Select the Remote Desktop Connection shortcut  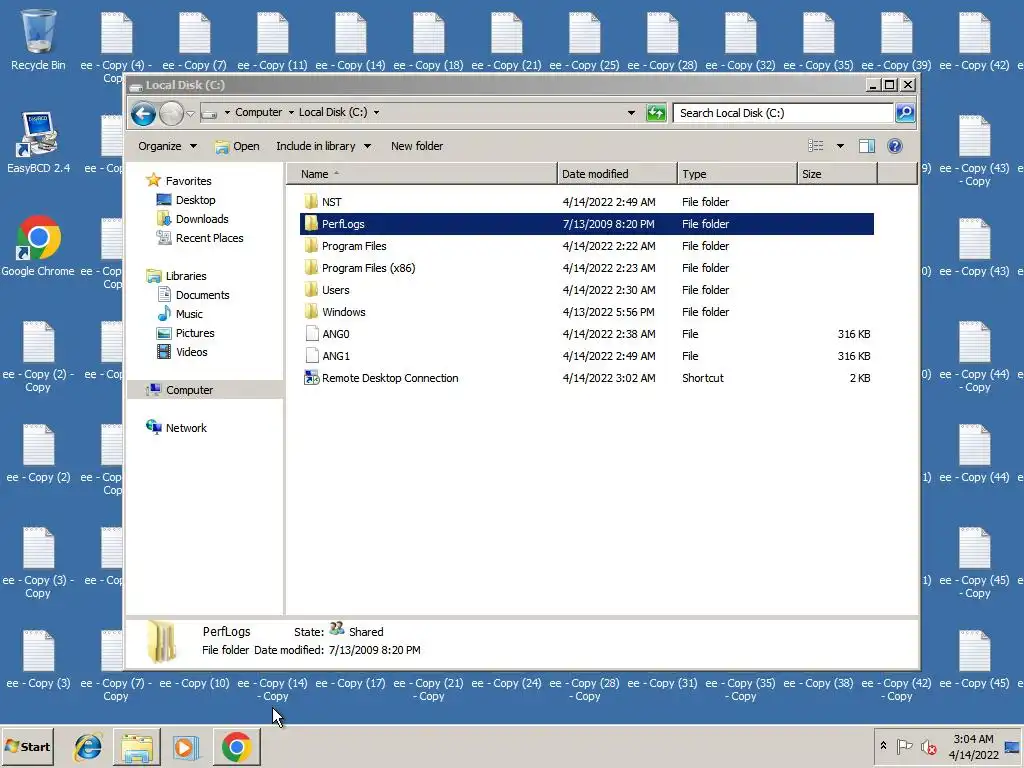coord(390,378)
